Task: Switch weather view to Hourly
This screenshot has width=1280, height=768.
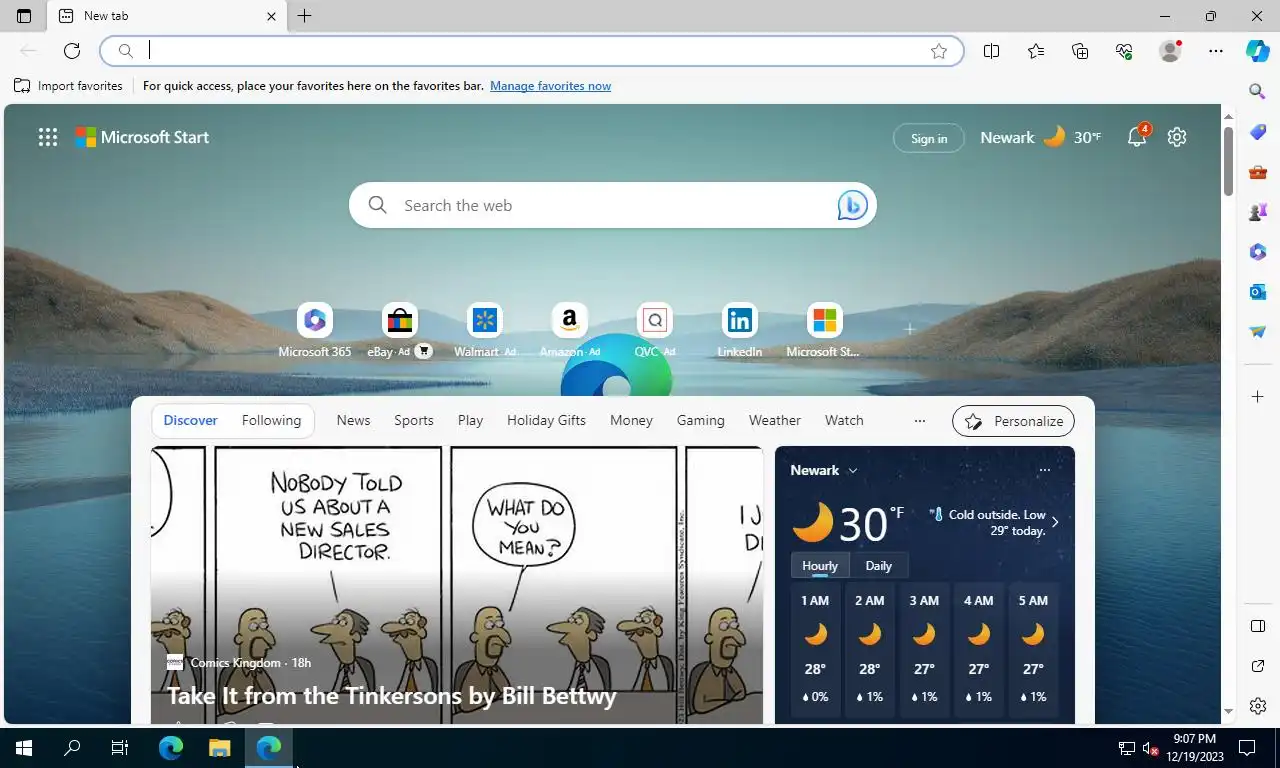Action: [820, 566]
